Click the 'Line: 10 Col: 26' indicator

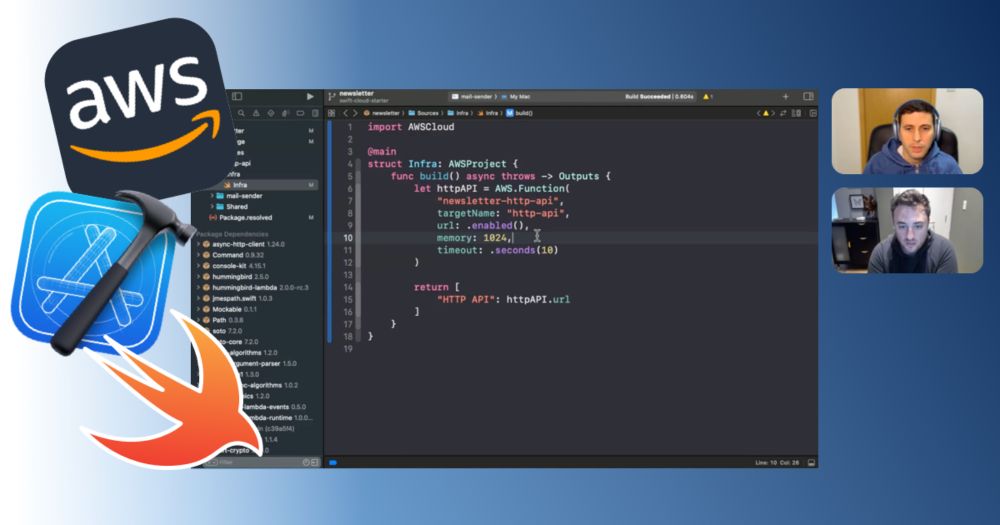[777, 462]
